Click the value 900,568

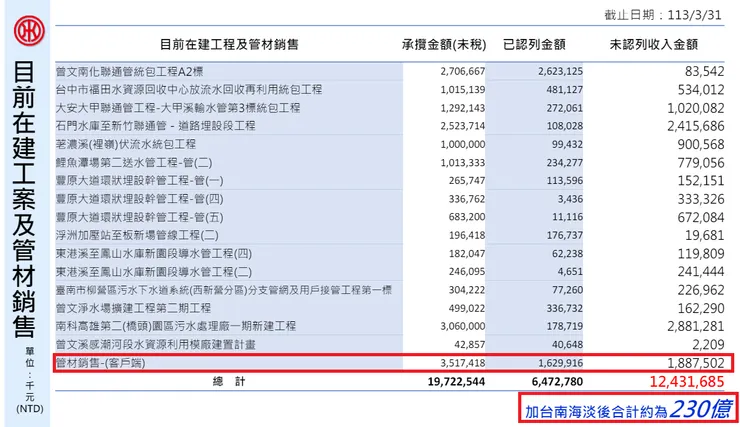(x=701, y=144)
